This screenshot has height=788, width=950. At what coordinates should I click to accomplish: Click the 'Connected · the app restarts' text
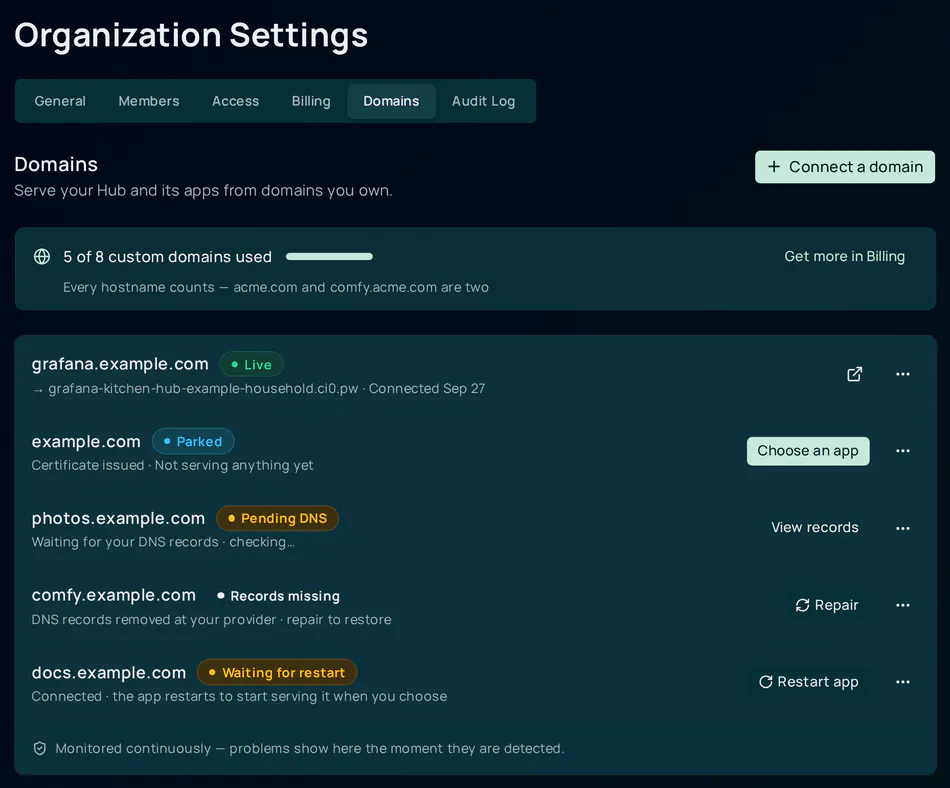point(239,697)
